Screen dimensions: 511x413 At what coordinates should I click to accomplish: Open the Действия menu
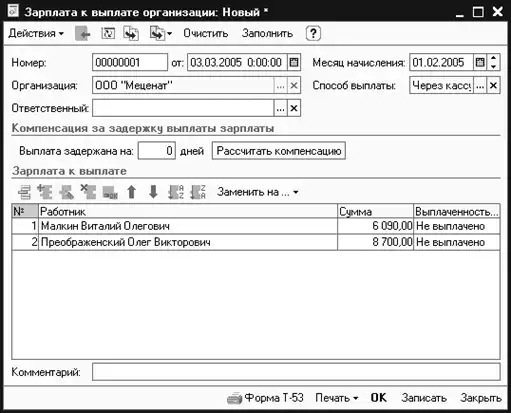(36, 33)
